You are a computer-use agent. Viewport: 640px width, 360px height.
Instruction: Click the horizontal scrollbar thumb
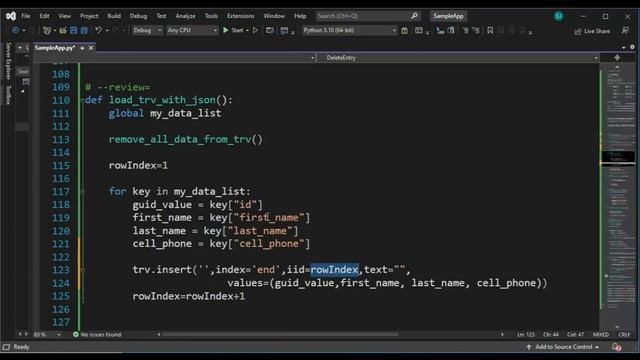pos(280,334)
